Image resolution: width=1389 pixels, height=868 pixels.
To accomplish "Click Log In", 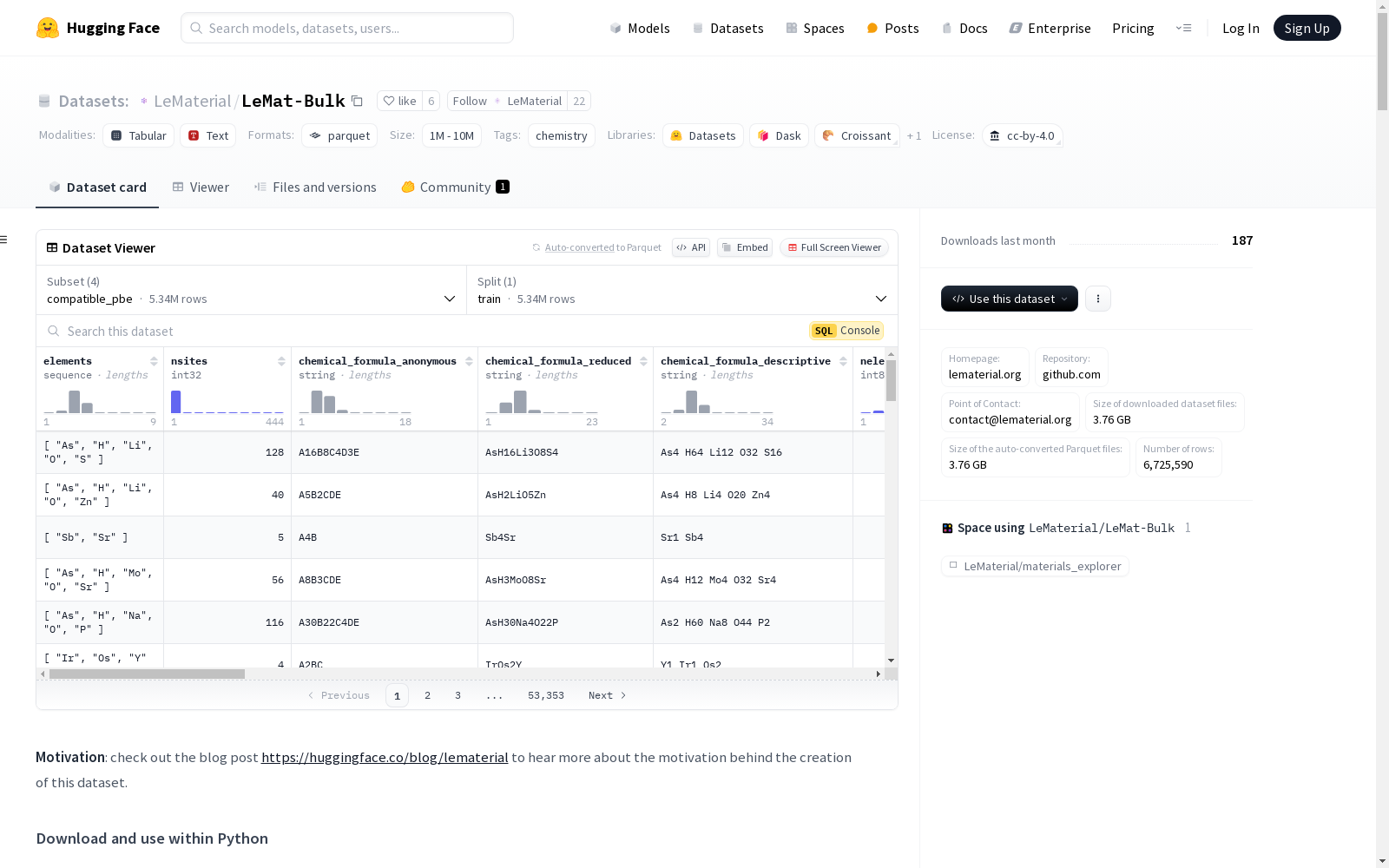I will (1241, 28).
